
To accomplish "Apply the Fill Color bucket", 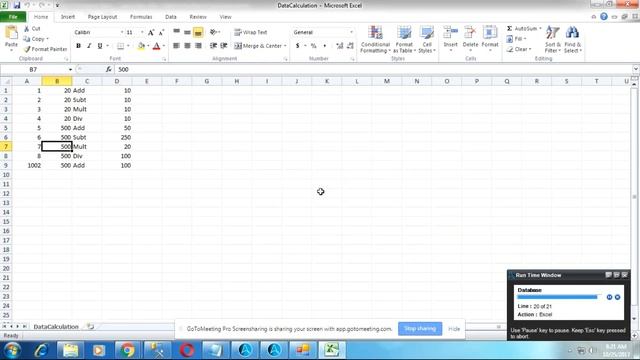I will coord(141,46).
